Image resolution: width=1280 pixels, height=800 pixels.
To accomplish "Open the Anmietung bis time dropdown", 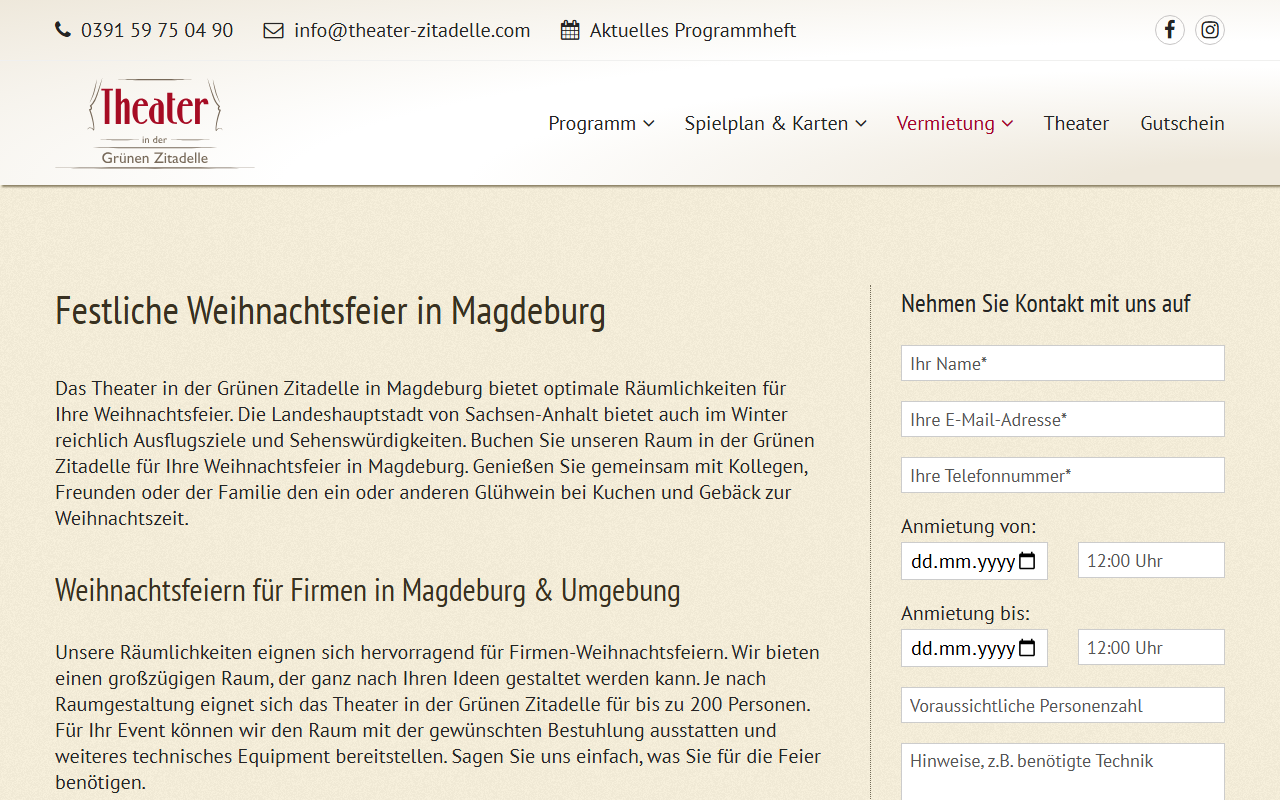I will [x=1151, y=647].
